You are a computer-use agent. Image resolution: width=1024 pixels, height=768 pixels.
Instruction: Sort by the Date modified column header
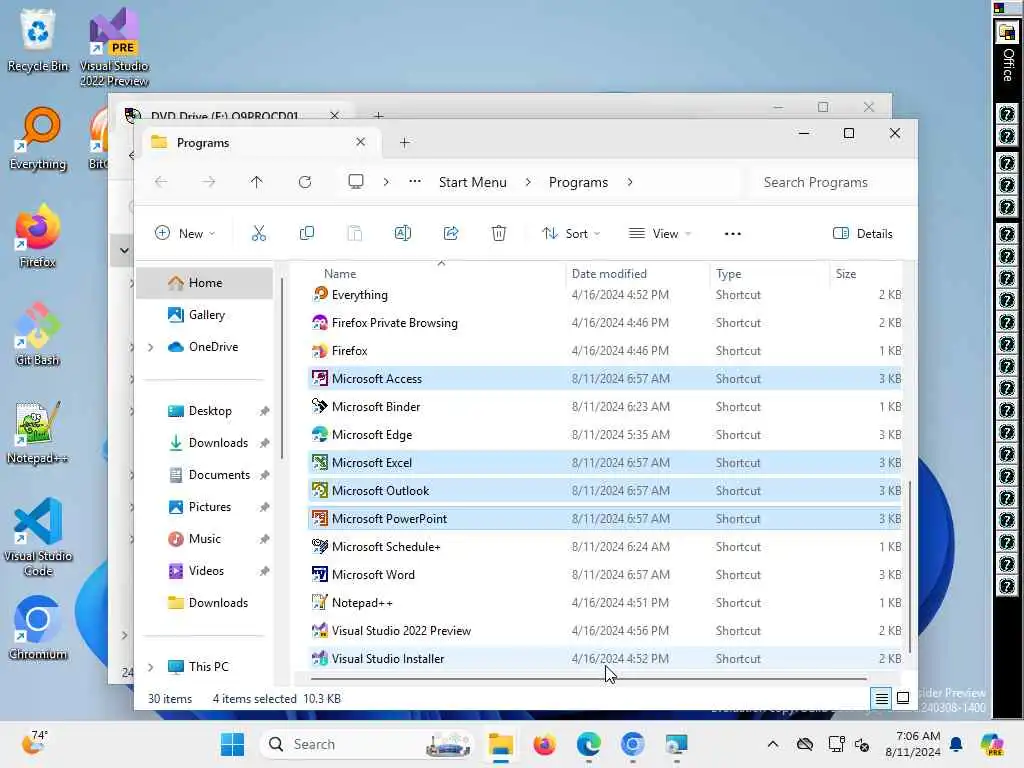pyautogui.click(x=637, y=274)
